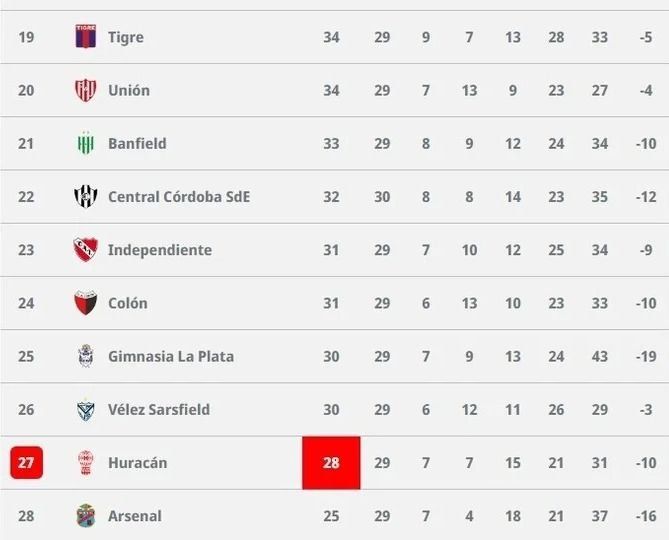Viewport: 669px width, 540px height.
Task: Open the Independiente team name link
Action: pos(160,250)
